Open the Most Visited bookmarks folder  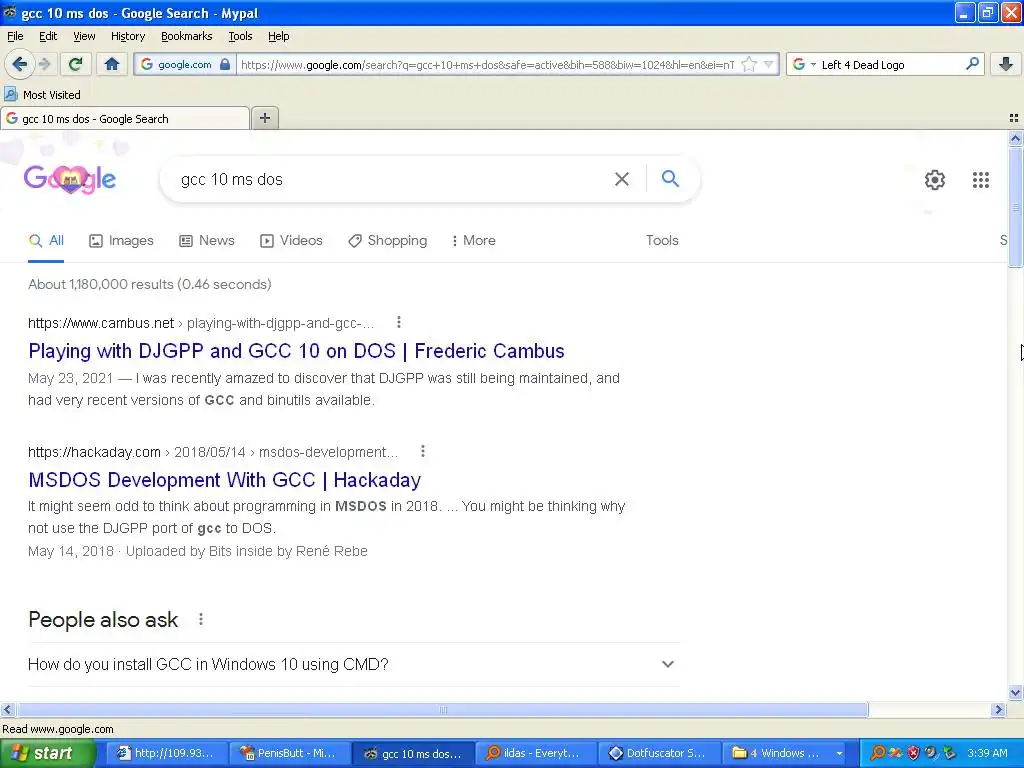[42, 95]
